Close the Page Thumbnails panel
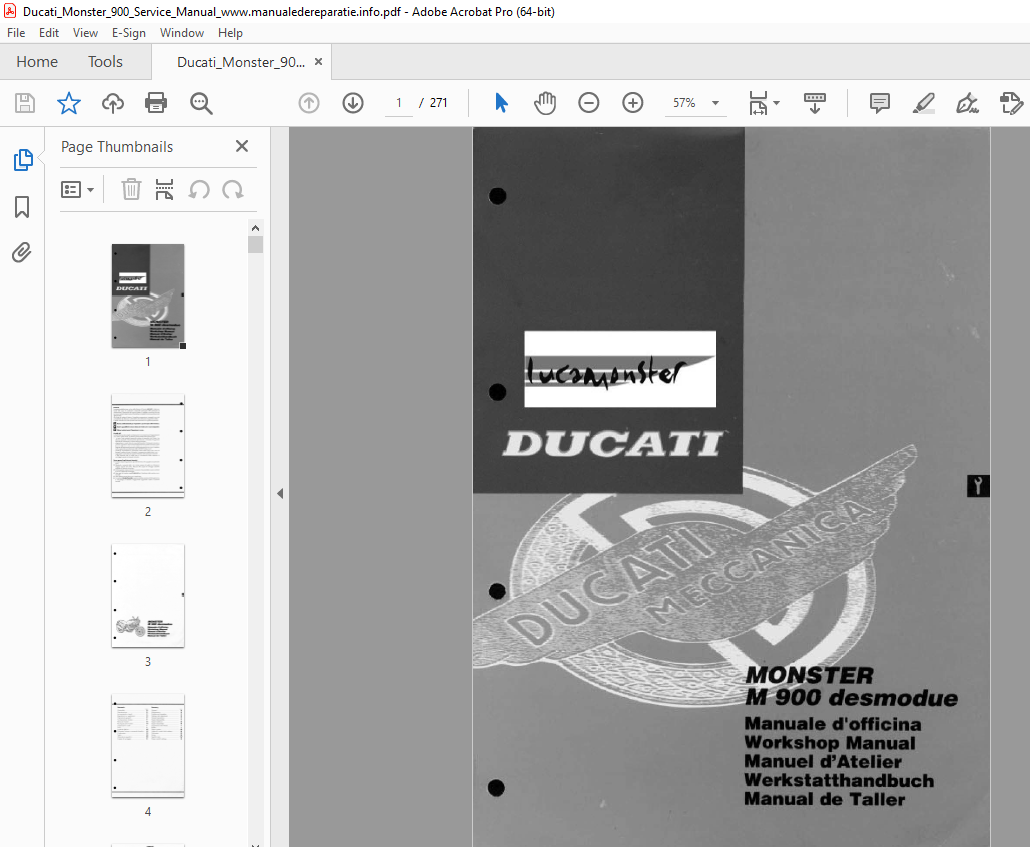The width and height of the screenshot is (1030, 847). [242, 146]
